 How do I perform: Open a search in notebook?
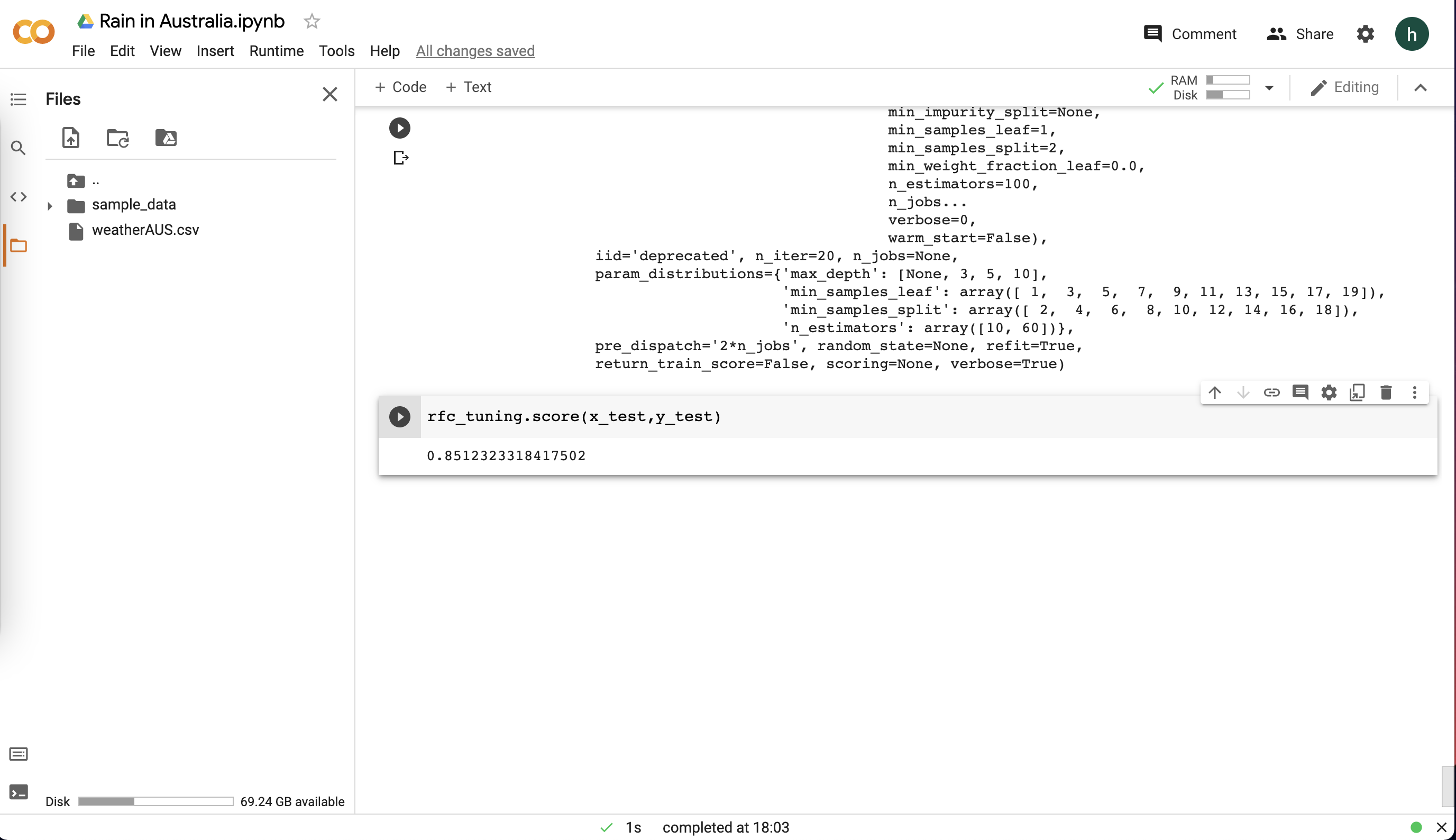point(18,148)
